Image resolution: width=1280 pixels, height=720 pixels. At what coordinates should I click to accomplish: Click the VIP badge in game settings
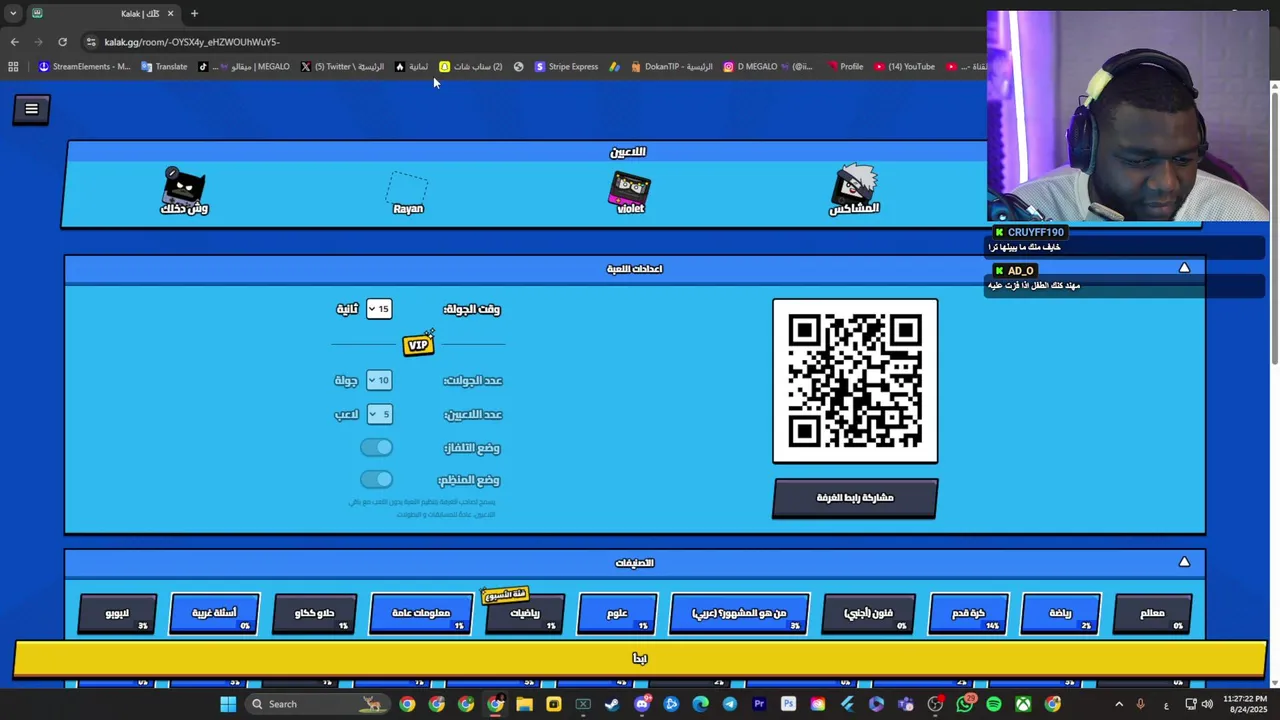[418, 344]
